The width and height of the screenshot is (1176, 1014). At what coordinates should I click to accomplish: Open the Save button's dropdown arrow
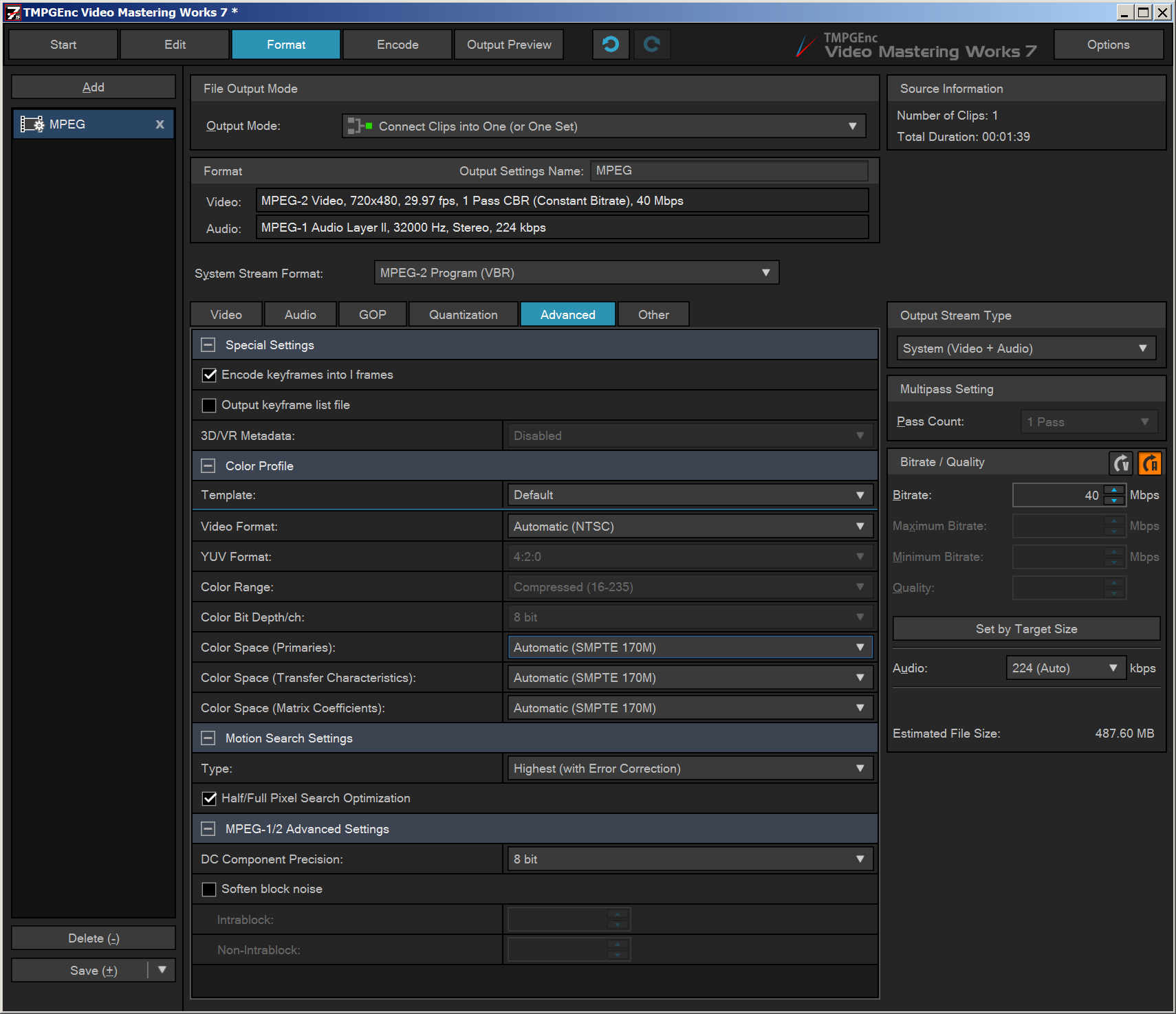coord(162,970)
